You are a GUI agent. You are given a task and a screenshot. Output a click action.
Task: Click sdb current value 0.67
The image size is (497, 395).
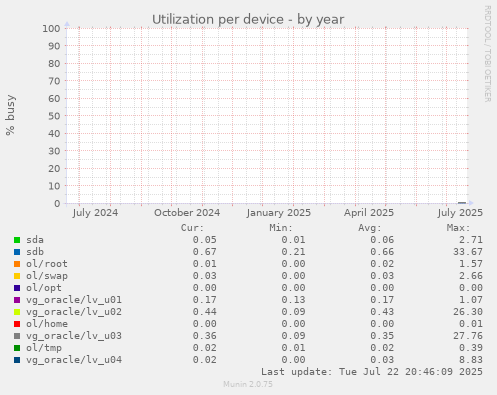click(x=205, y=252)
